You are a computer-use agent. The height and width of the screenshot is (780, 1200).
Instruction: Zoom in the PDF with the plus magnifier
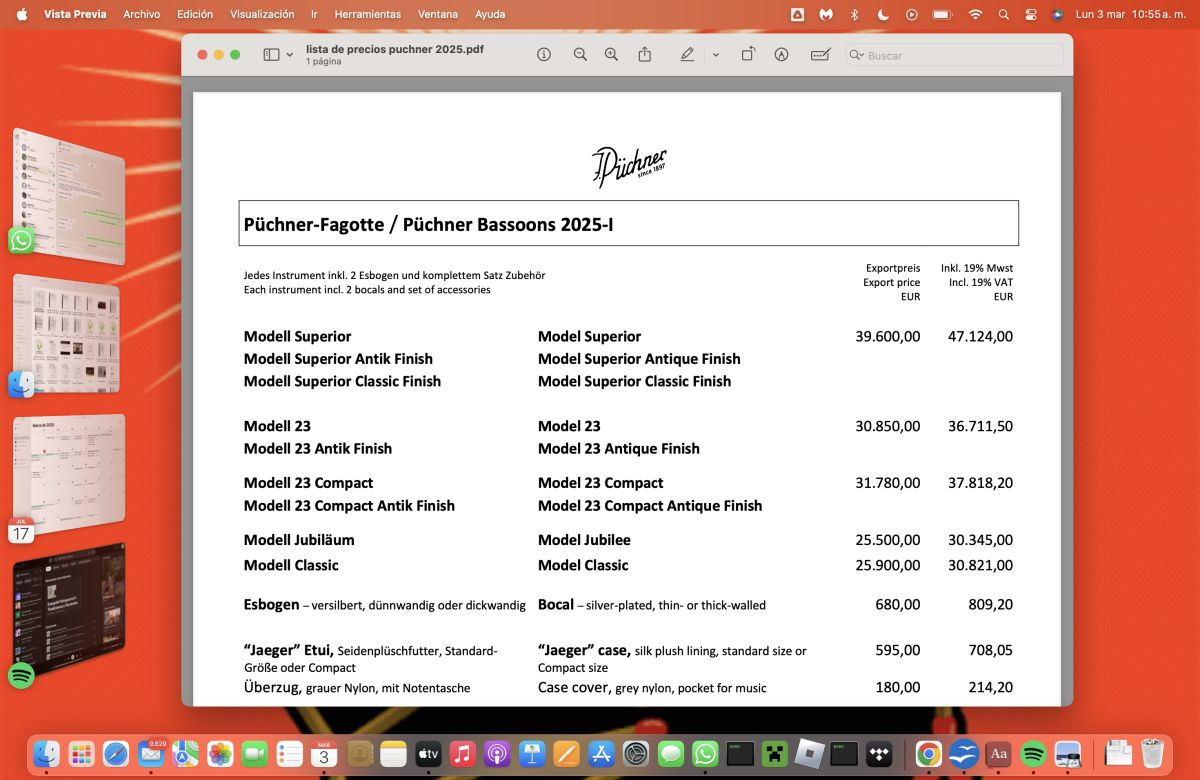(611, 55)
